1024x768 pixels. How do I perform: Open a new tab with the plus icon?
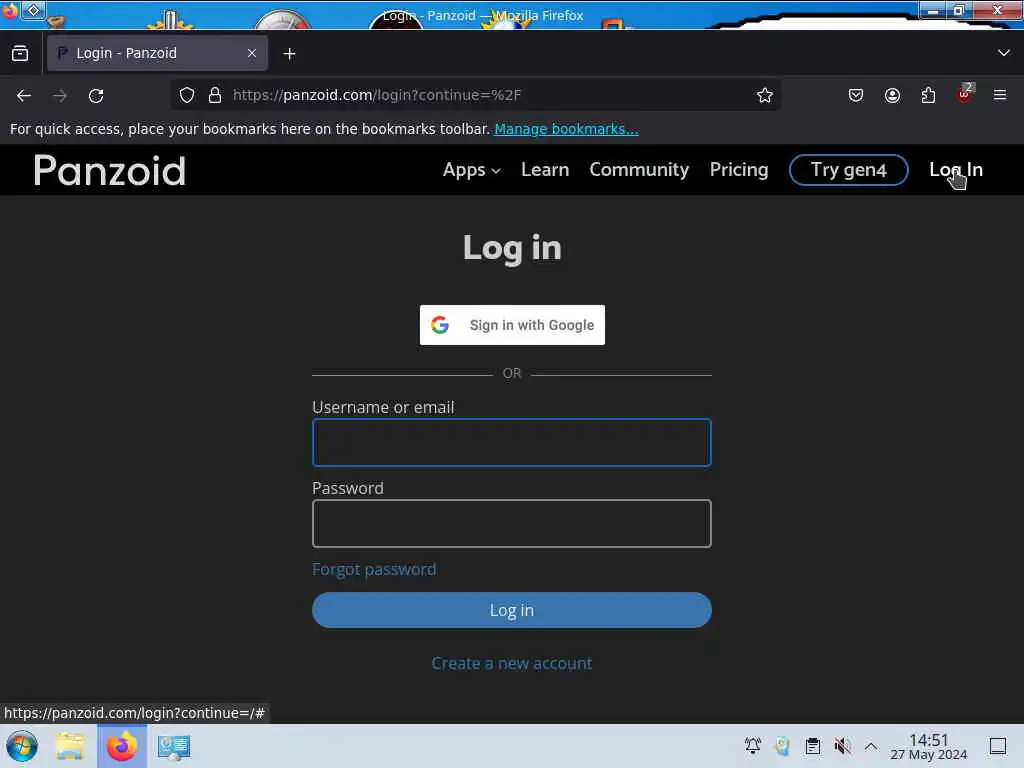289,54
